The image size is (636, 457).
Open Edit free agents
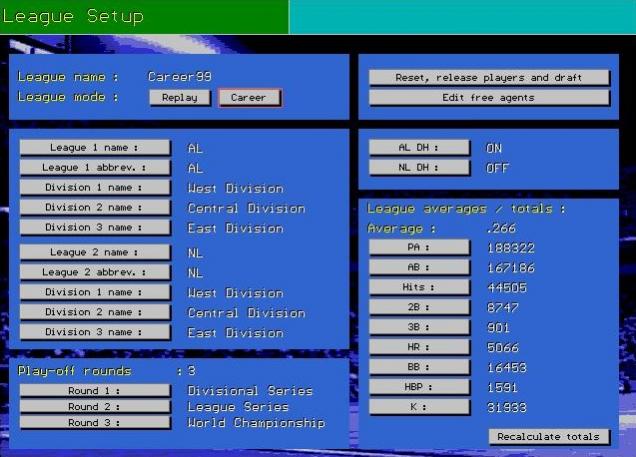point(489,97)
